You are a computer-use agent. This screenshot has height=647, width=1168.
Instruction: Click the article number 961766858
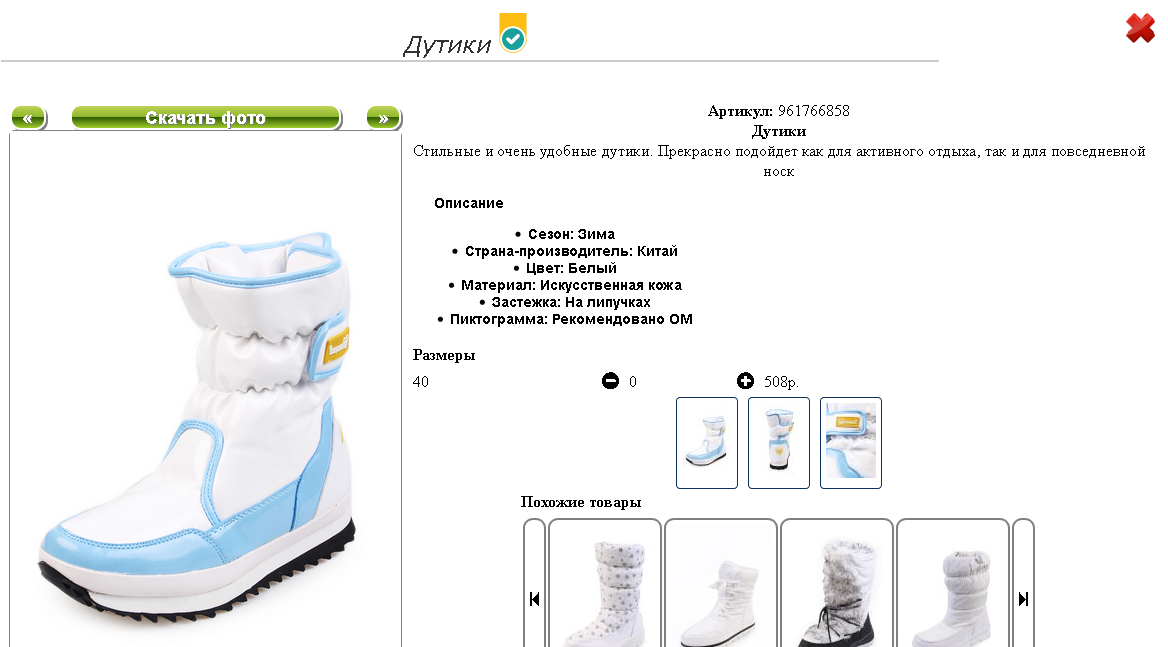point(813,111)
